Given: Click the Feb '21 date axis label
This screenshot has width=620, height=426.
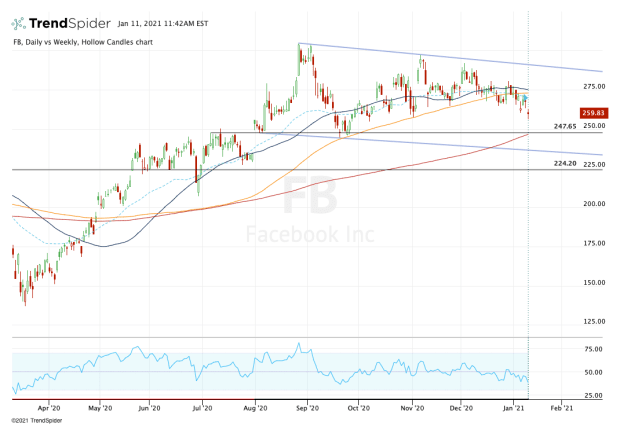Looking at the screenshot, I should [x=561, y=408].
